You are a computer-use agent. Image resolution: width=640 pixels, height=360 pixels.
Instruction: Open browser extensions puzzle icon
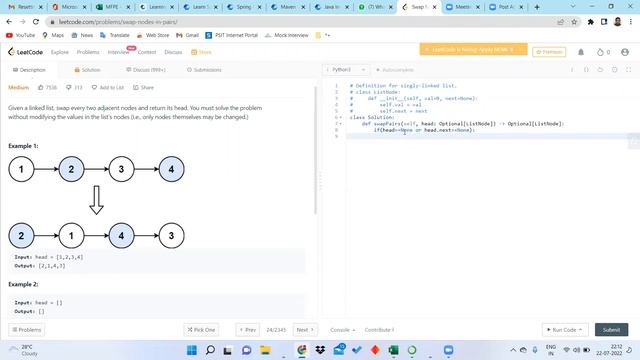pyautogui.click(x=590, y=22)
